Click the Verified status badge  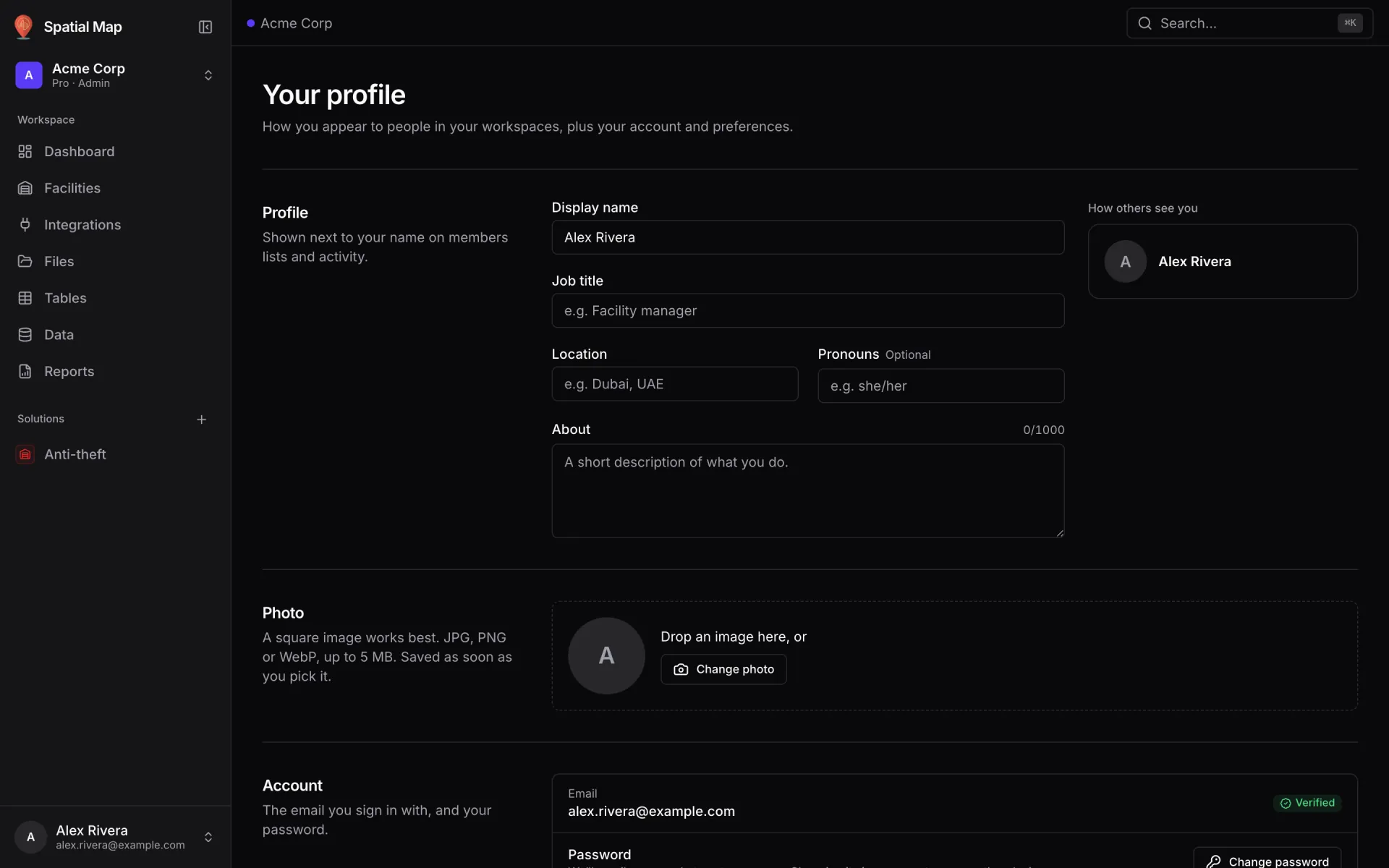click(x=1307, y=803)
